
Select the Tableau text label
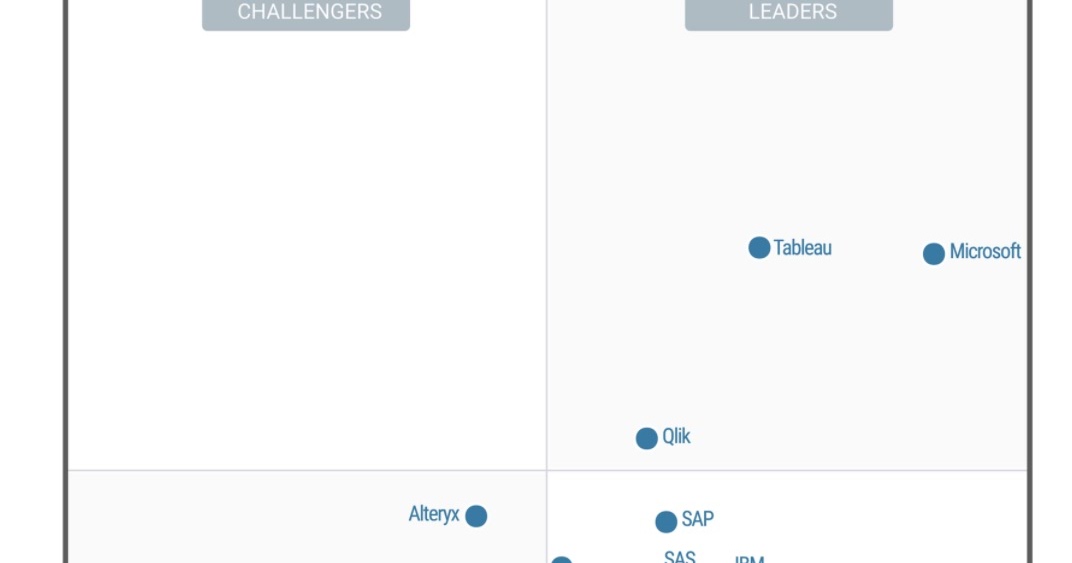coord(803,248)
